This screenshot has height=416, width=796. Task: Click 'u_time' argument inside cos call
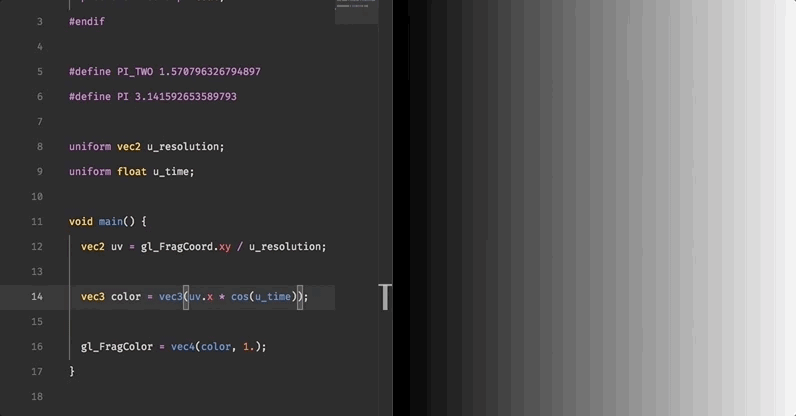point(273,297)
